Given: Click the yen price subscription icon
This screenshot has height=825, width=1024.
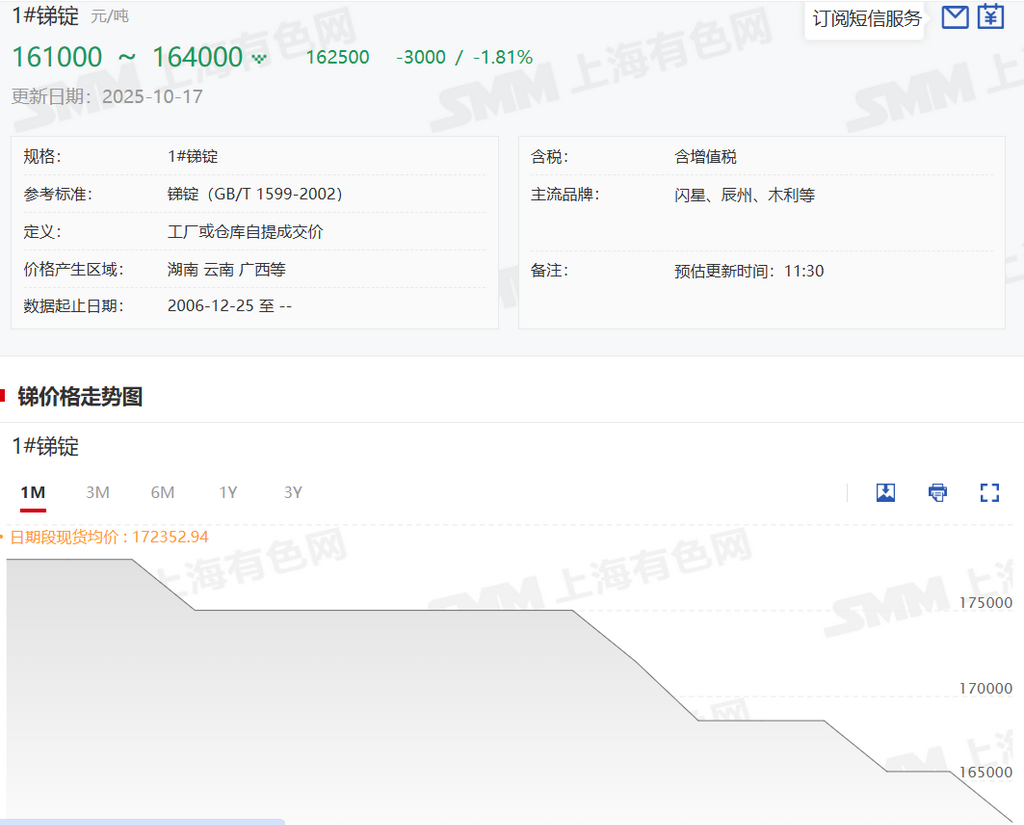Looking at the screenshot, I should pos(990,17).
